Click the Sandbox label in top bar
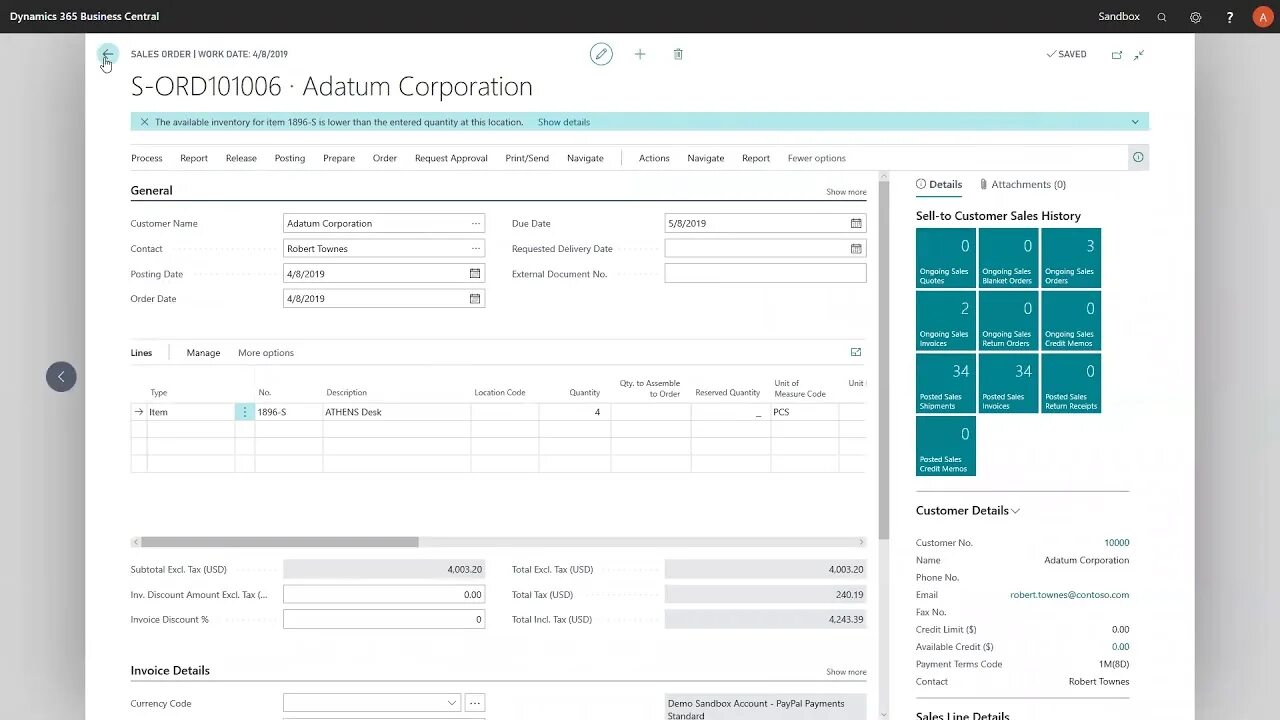Screen dimensions: 1280x720 pos(1119,17)
